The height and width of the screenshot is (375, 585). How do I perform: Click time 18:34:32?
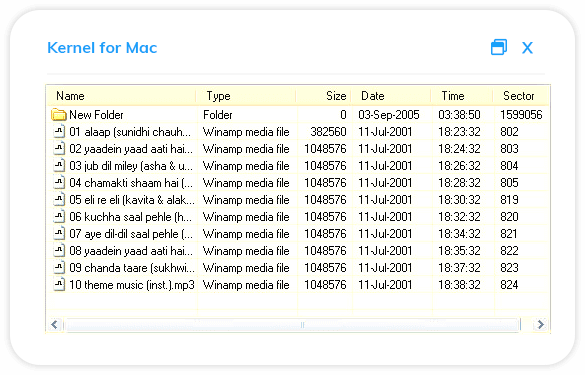pyautogui.click(x=459, y=234)
